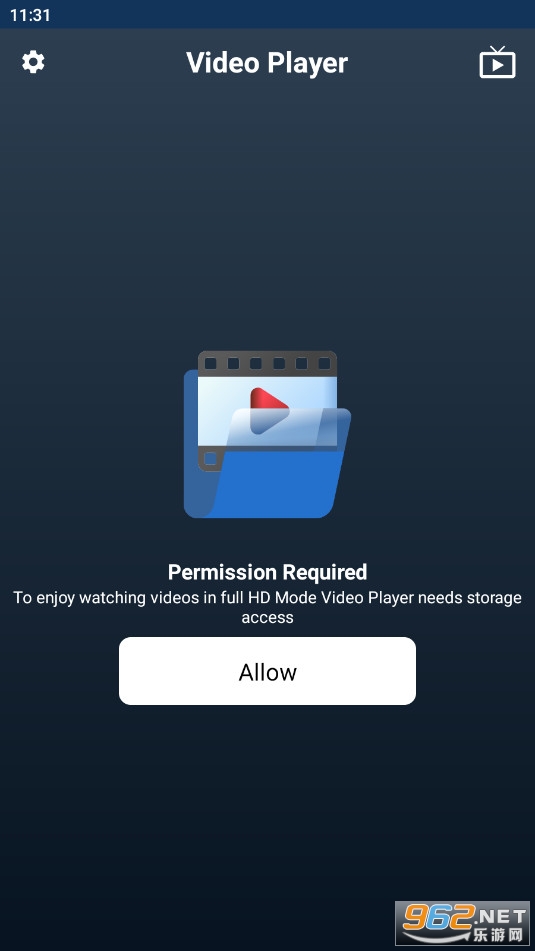Click the film strip top edge with sprocket holes

click(x=268, y=363)
